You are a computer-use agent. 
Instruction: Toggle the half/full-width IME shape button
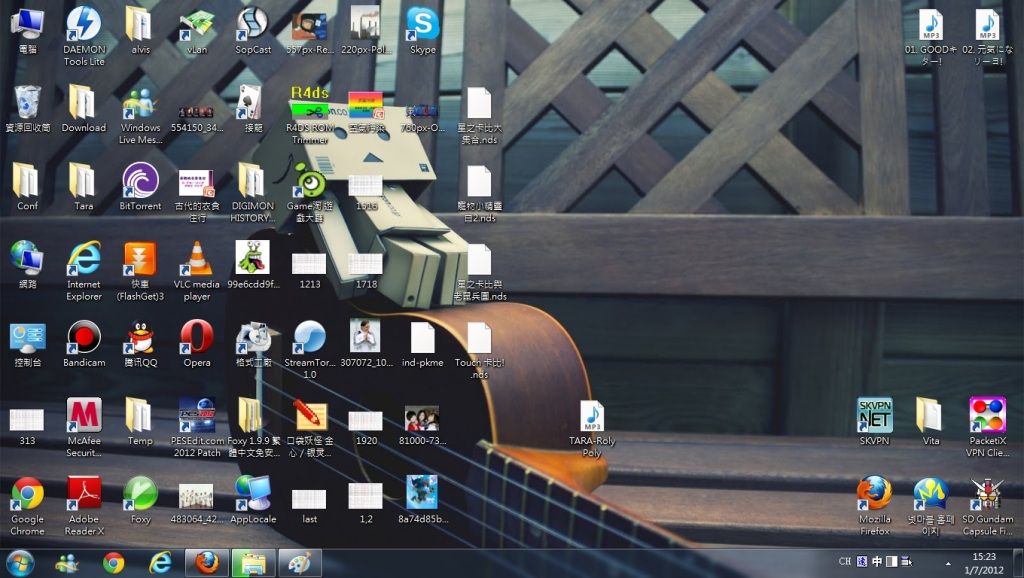[892, 562]
